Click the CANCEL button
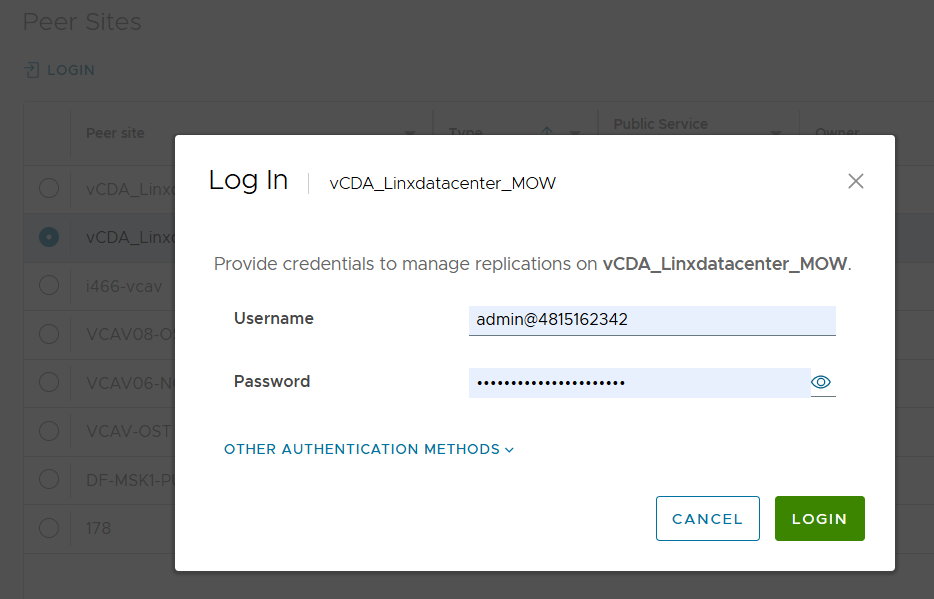Viewport: 934px width, 599px height. (707, 519)
